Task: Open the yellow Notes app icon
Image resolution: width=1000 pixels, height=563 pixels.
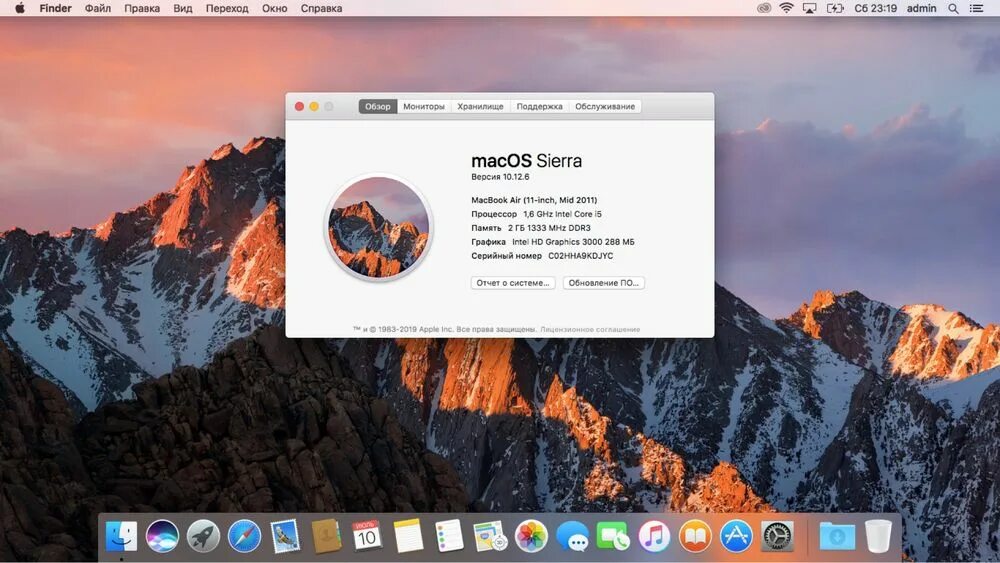Action: [408, 536]
